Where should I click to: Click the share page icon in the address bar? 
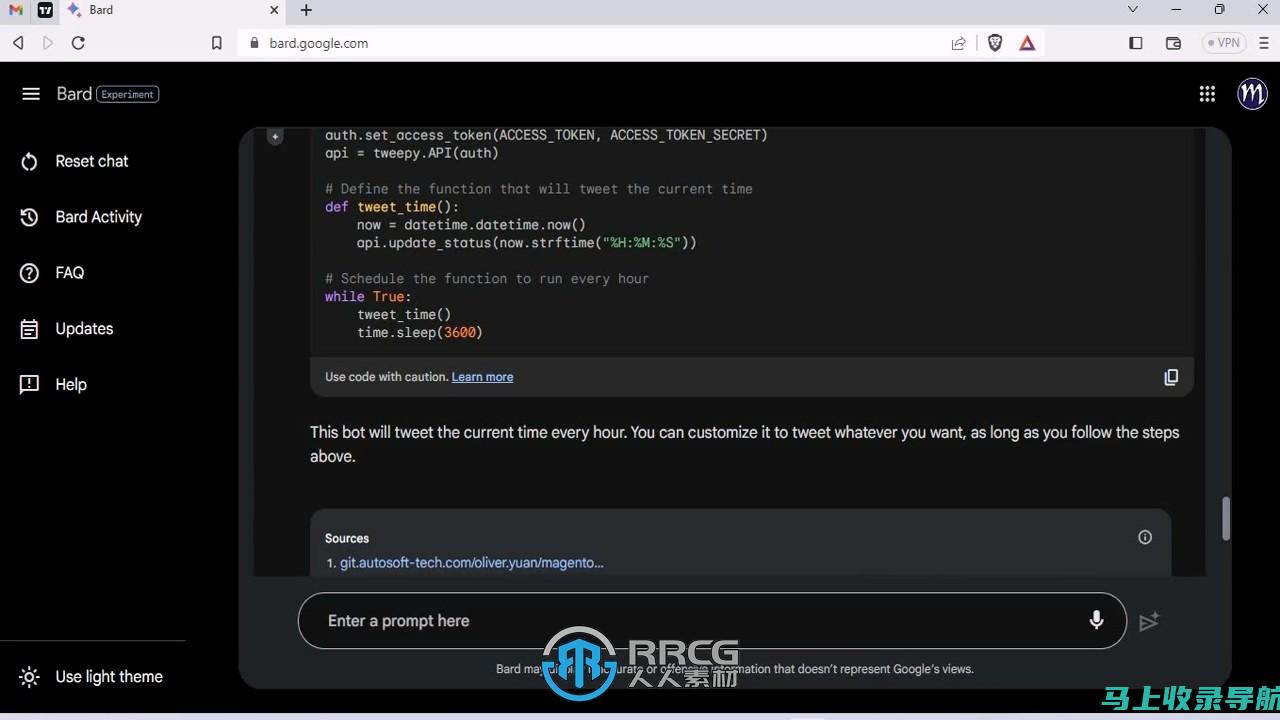[x=959, y=43]
